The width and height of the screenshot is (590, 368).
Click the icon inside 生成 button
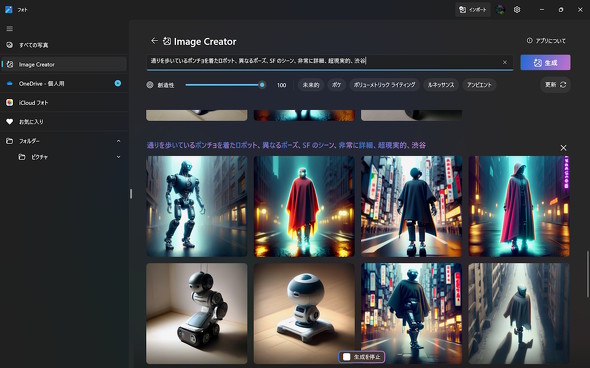coord(538,63)
